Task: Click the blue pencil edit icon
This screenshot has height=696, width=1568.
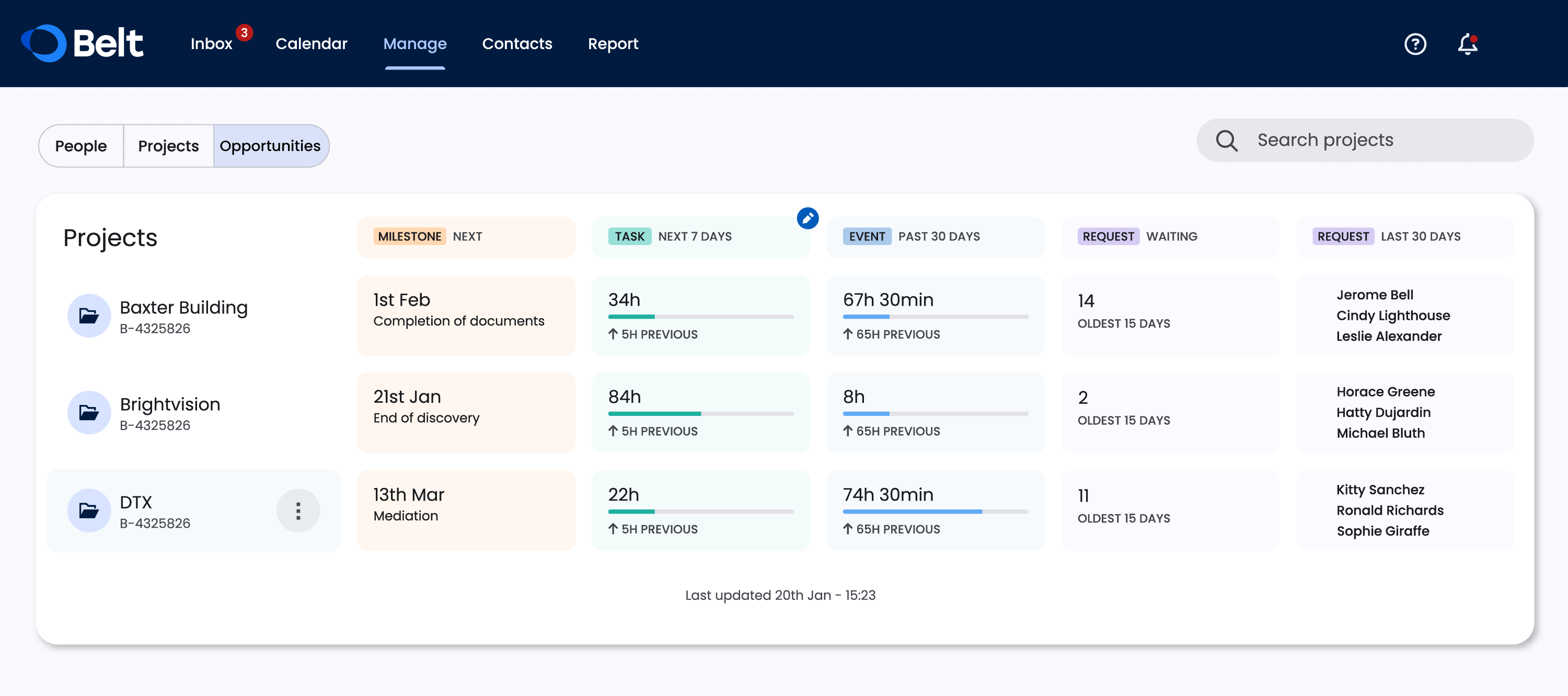Action: pyautogui.click(x=807, y=218)
